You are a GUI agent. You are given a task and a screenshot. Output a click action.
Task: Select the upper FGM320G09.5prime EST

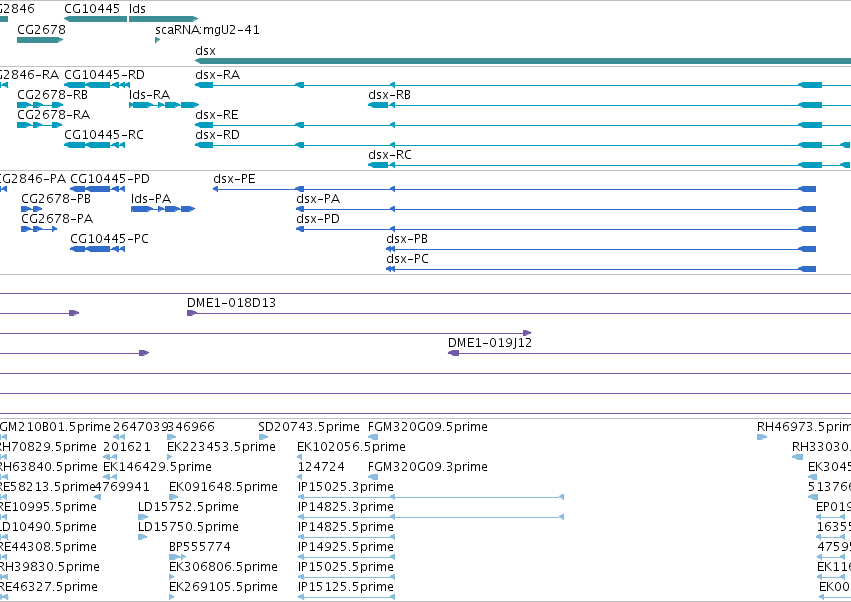pos(373,437)
